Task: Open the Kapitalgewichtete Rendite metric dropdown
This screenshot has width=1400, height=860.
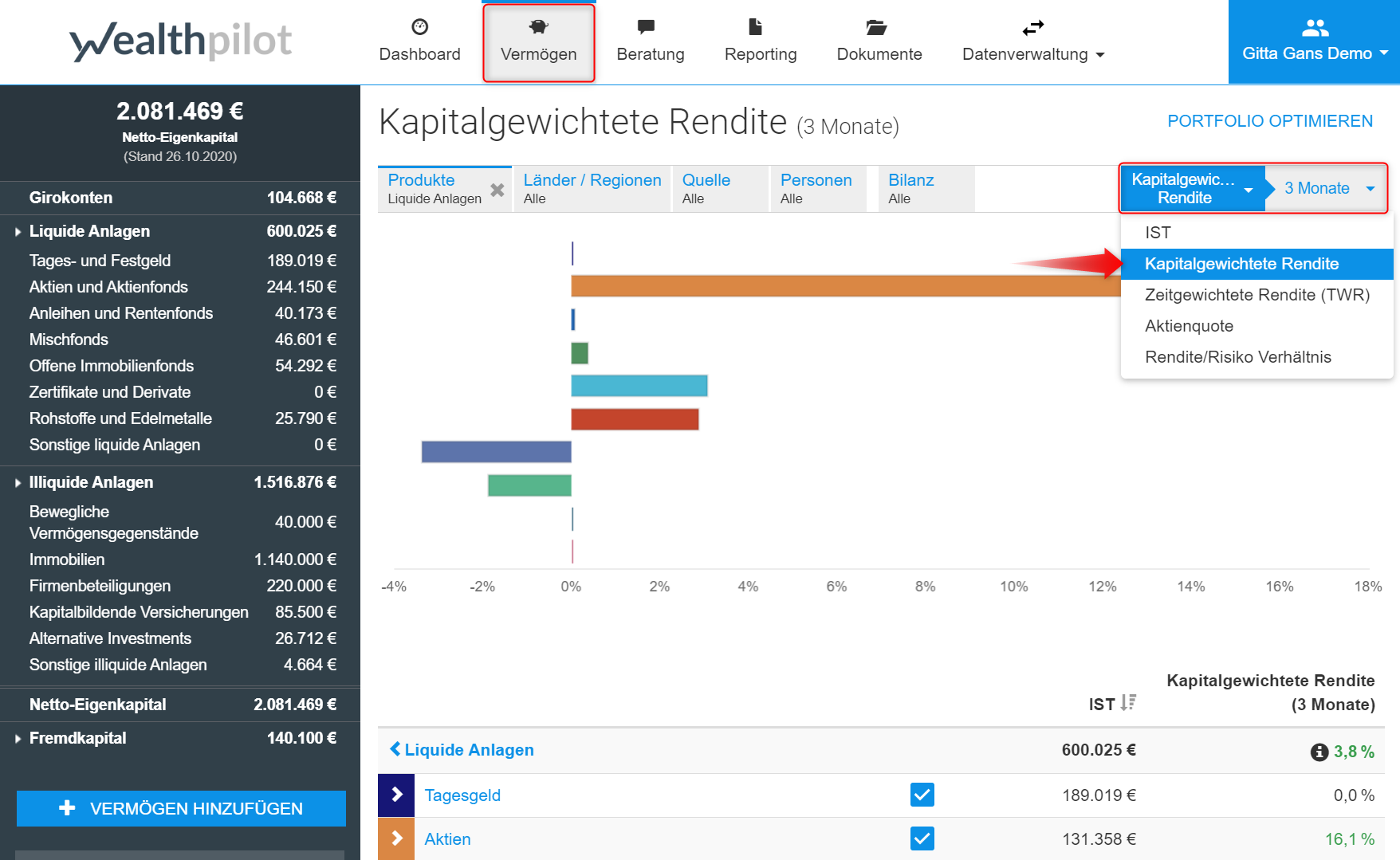Action: tap(1192, 188)
